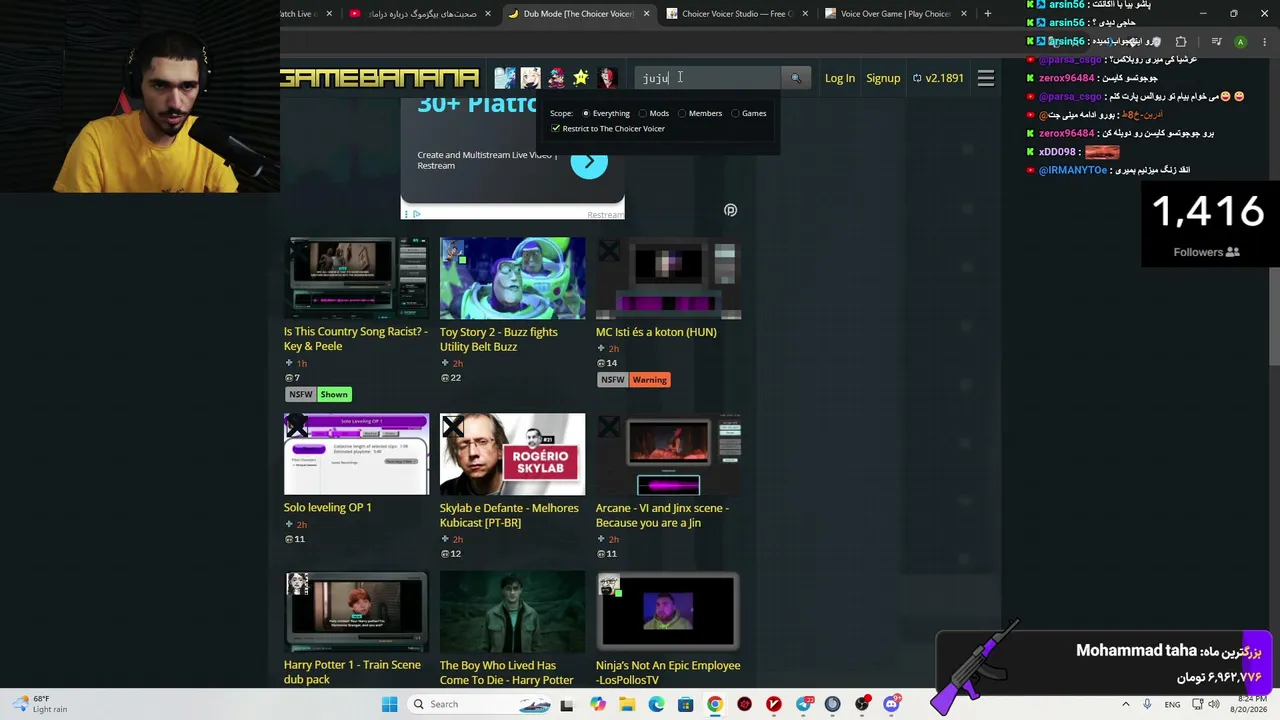This screenshot has height=720, width=1280.
Task: Switch to Dub Mode The Choicer Voicer tab
Action: (x=579, y=14)
